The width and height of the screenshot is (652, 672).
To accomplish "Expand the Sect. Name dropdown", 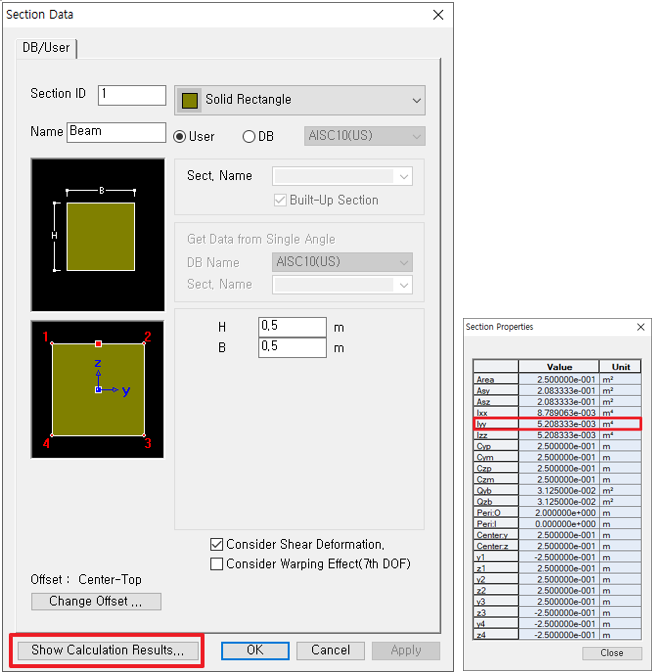I will (x=404, y=176).
